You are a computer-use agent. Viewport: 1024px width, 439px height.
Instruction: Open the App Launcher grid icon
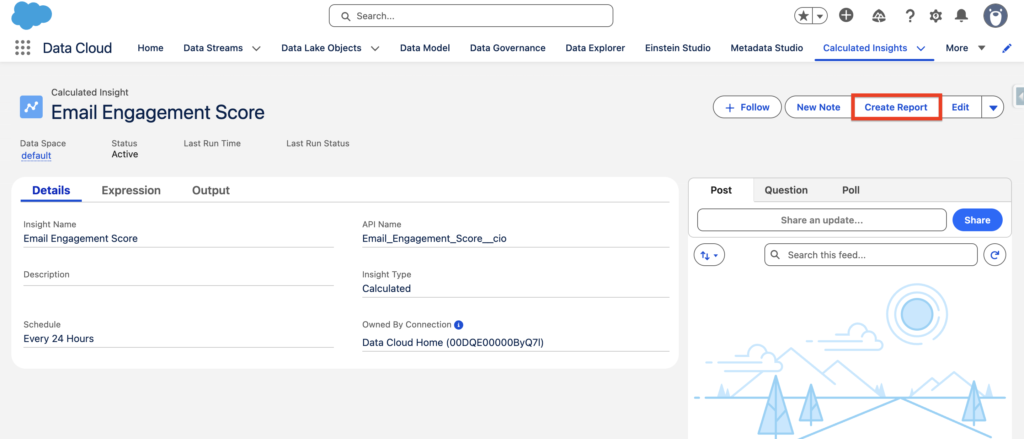tap(22, 48)
